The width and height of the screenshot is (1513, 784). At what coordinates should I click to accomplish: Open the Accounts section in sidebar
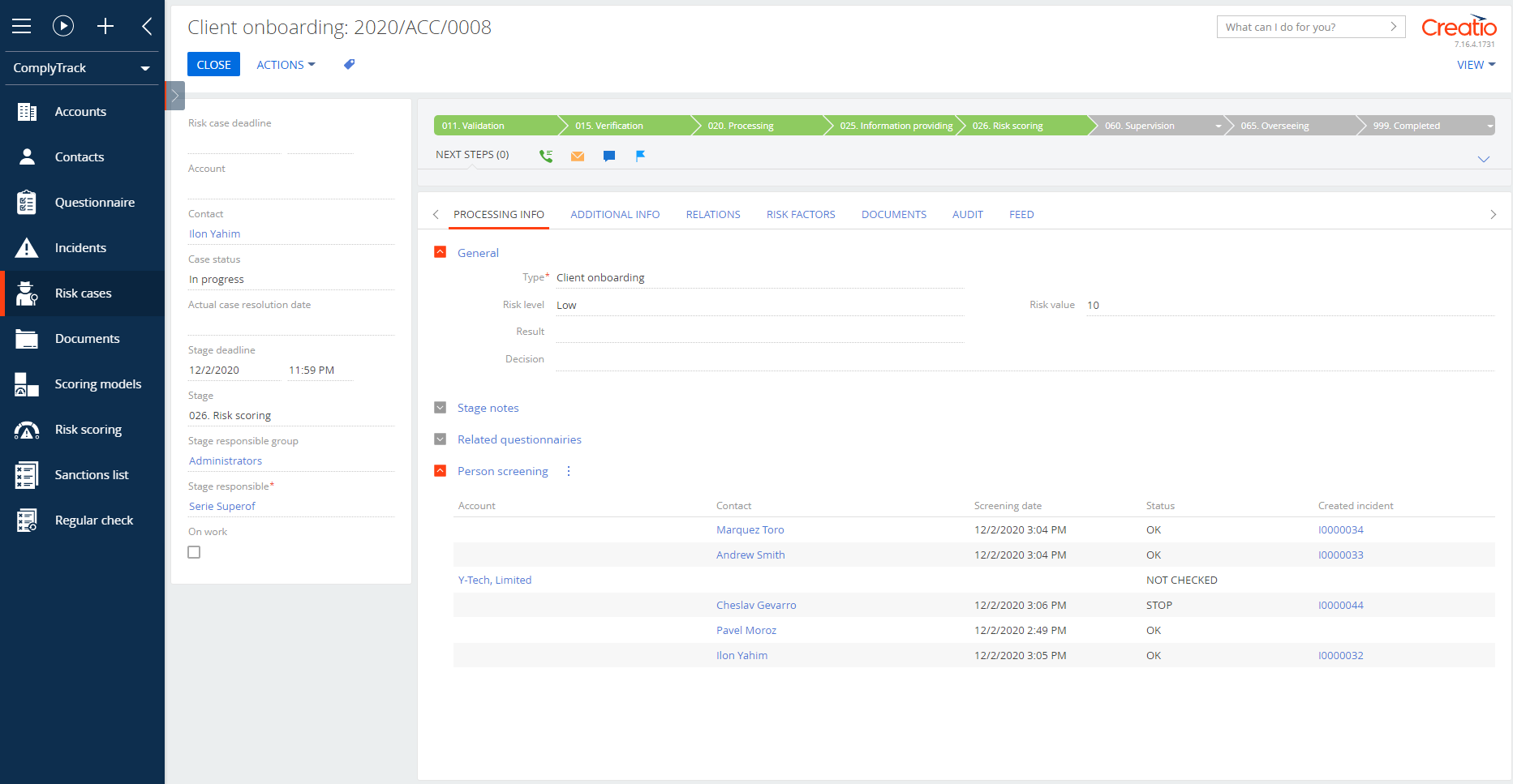[80, 111]
